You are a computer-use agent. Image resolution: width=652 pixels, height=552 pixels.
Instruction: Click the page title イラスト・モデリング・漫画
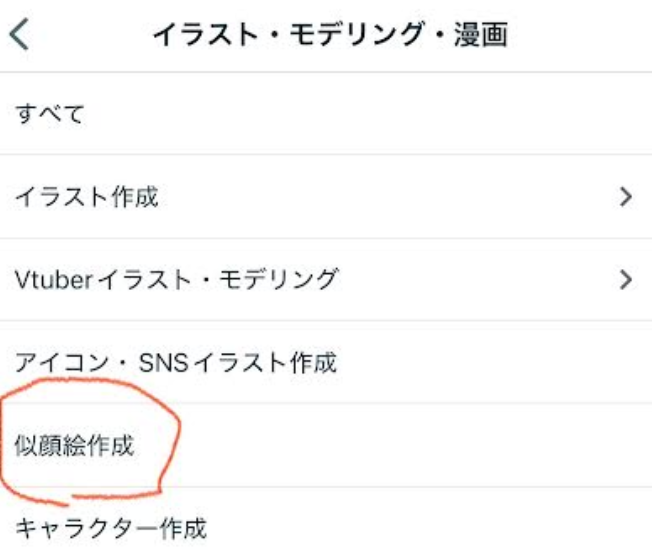[331, 34]
